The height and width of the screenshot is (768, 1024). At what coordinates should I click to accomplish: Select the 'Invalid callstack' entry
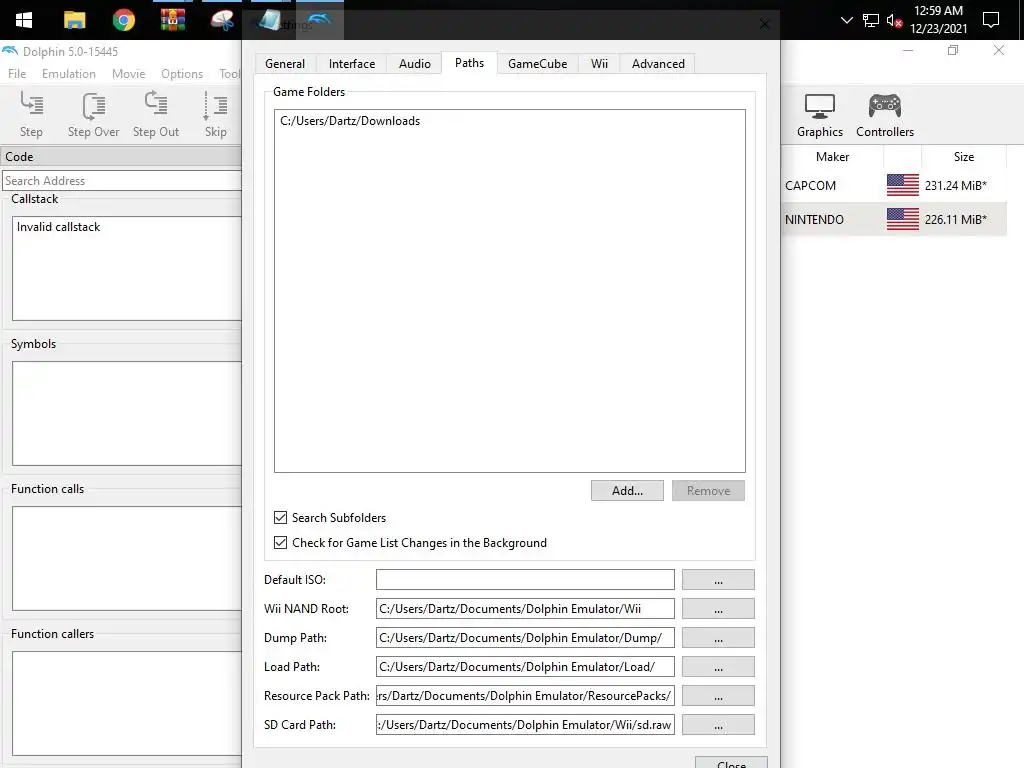tap(58, 227)
